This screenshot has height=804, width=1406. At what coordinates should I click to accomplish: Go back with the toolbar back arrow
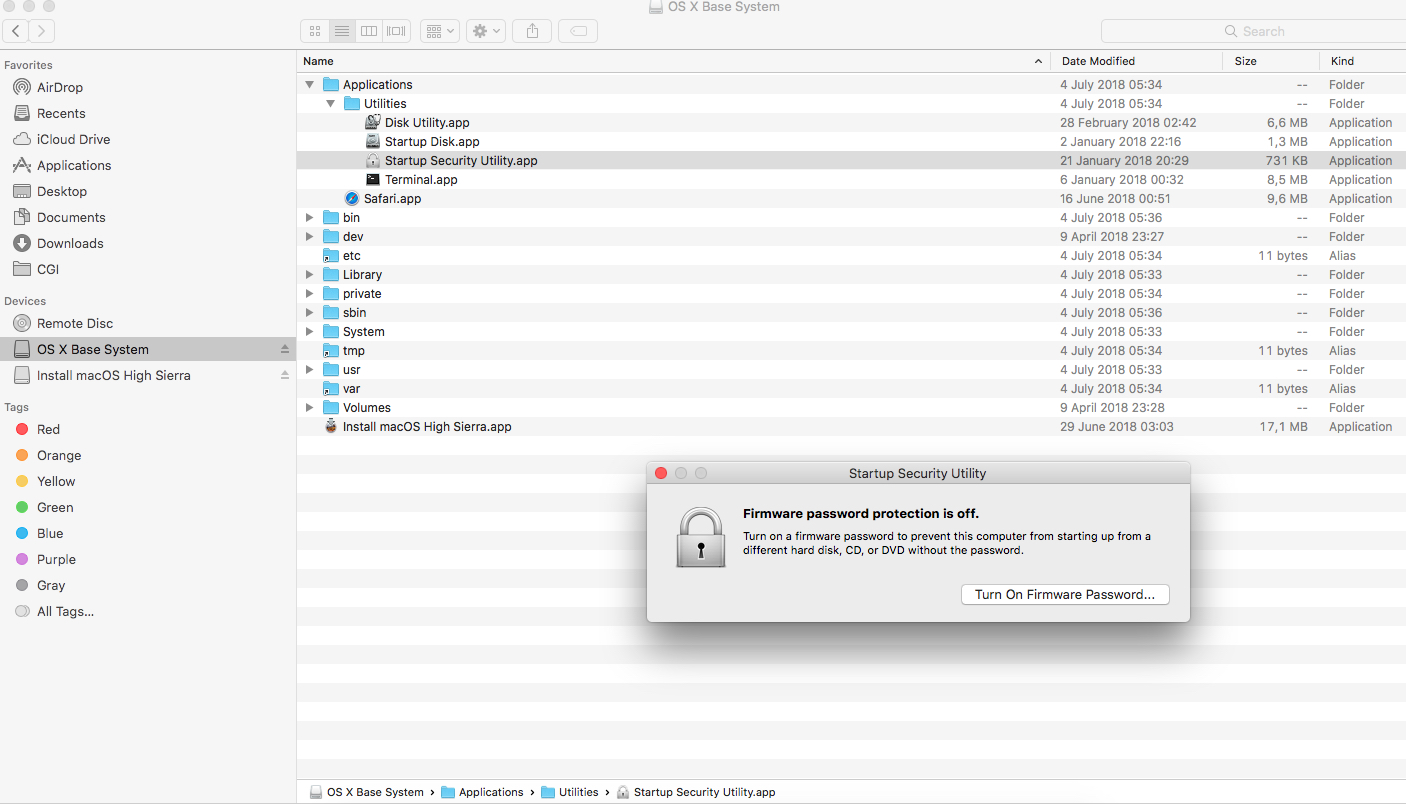pos(17,31)
